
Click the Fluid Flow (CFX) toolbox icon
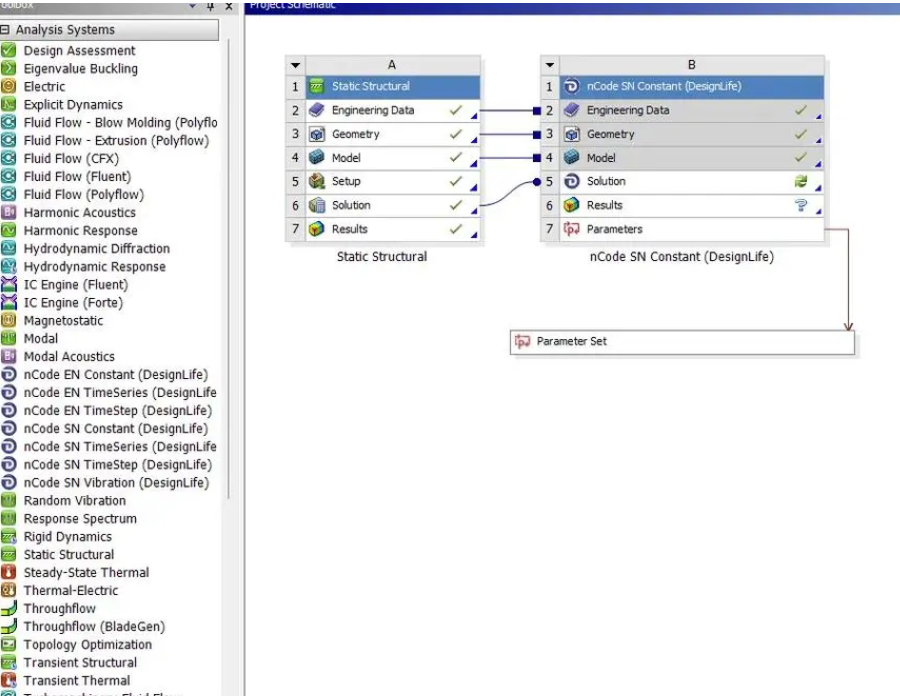[9, 158]
